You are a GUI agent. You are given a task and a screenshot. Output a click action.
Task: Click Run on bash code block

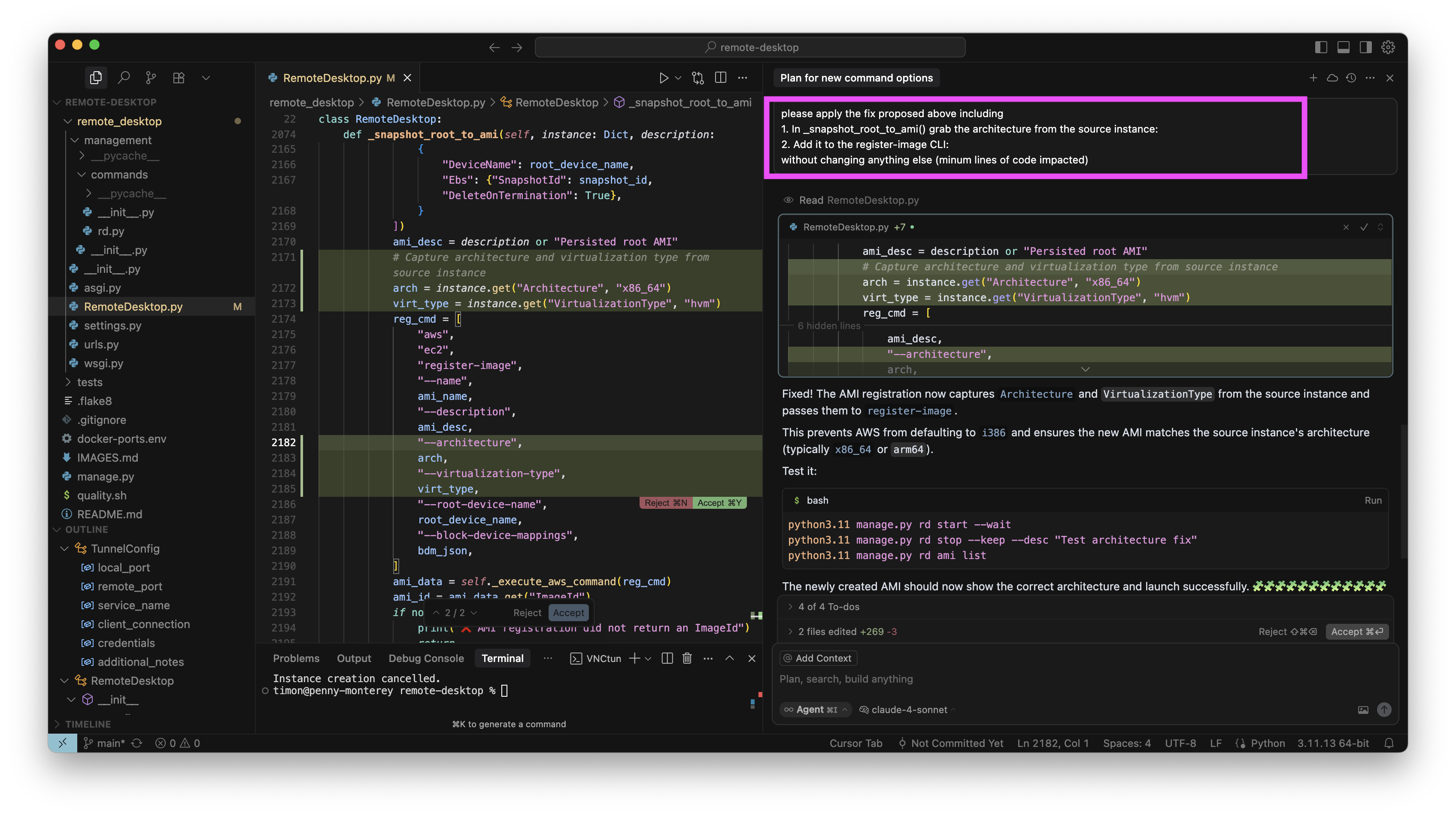1373,500
